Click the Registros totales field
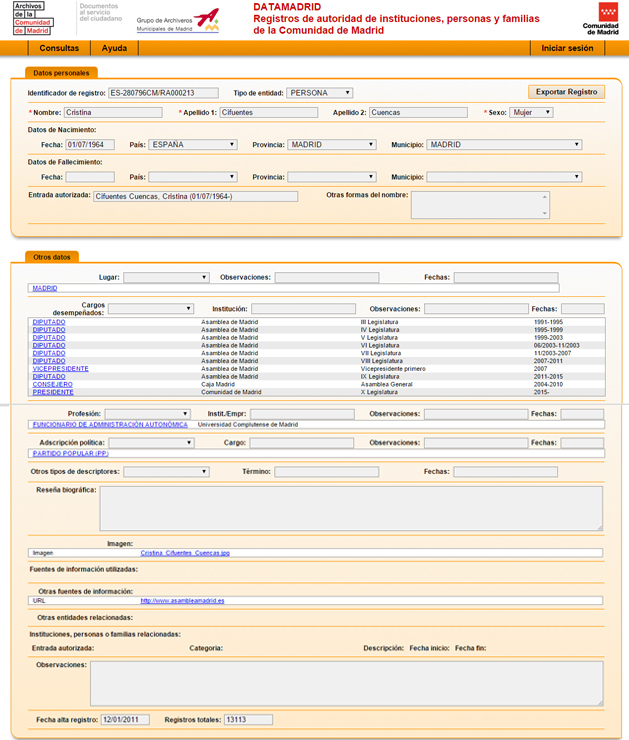This screenshot has width=629, height=740. coord(248,720)
